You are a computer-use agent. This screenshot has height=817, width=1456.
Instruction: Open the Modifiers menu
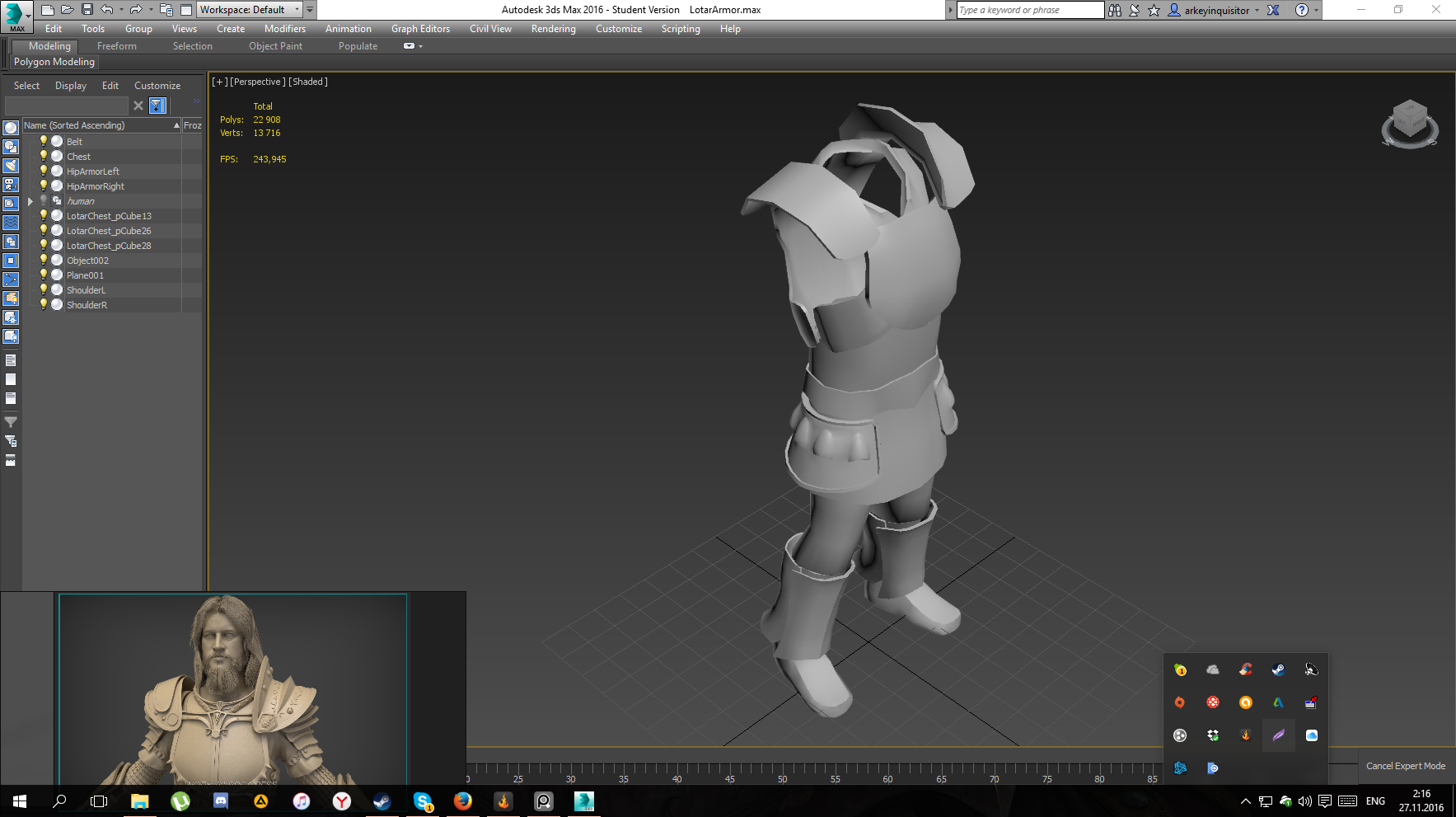[x=285, y=29]
